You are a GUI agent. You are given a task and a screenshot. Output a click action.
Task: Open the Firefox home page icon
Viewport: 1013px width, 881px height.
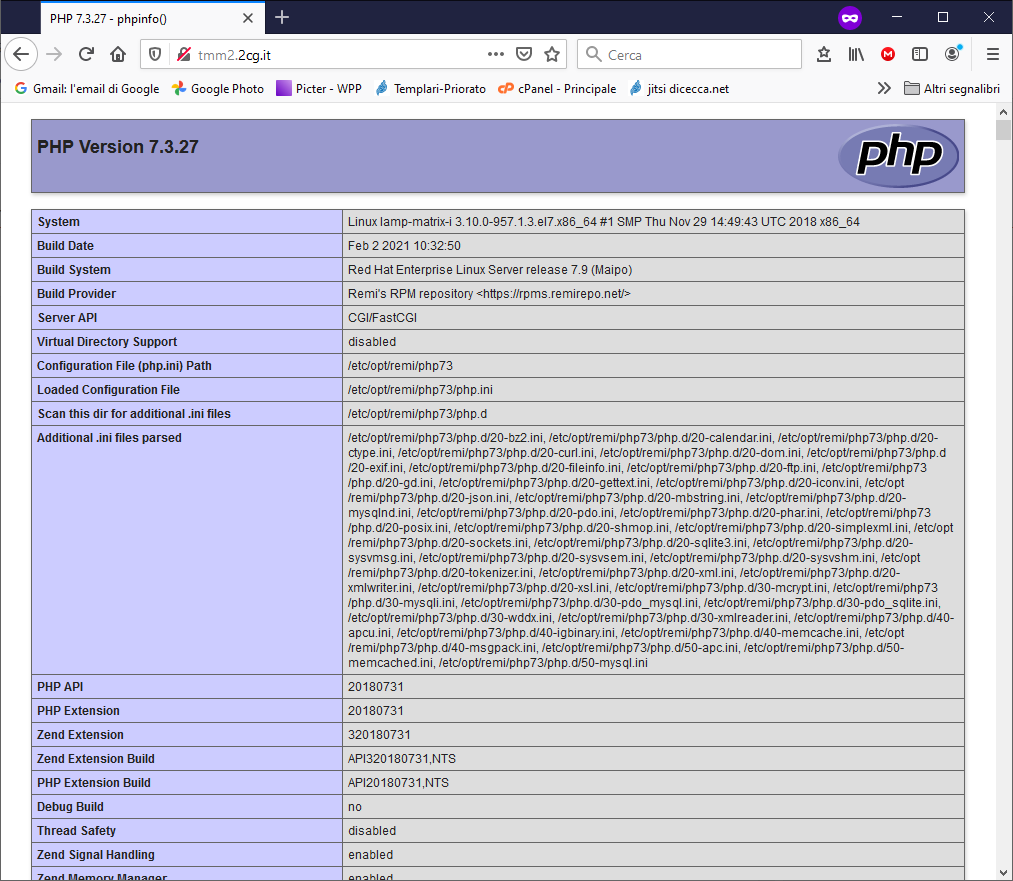point(118,54)
